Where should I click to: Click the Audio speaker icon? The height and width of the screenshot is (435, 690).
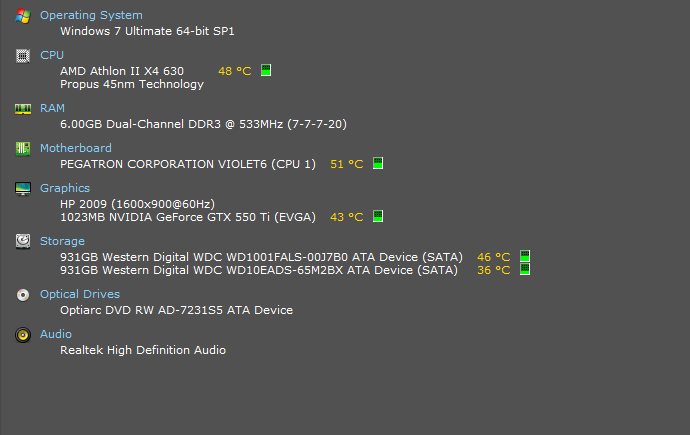23,335
